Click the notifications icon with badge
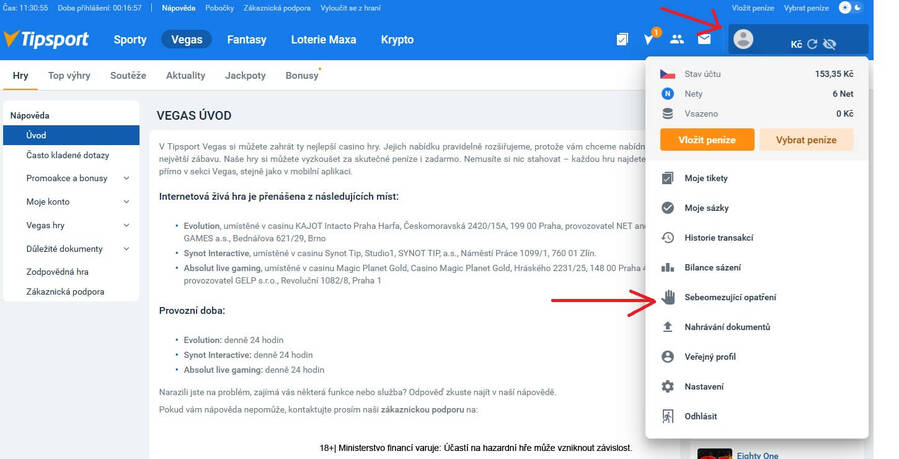 [650, 40]
